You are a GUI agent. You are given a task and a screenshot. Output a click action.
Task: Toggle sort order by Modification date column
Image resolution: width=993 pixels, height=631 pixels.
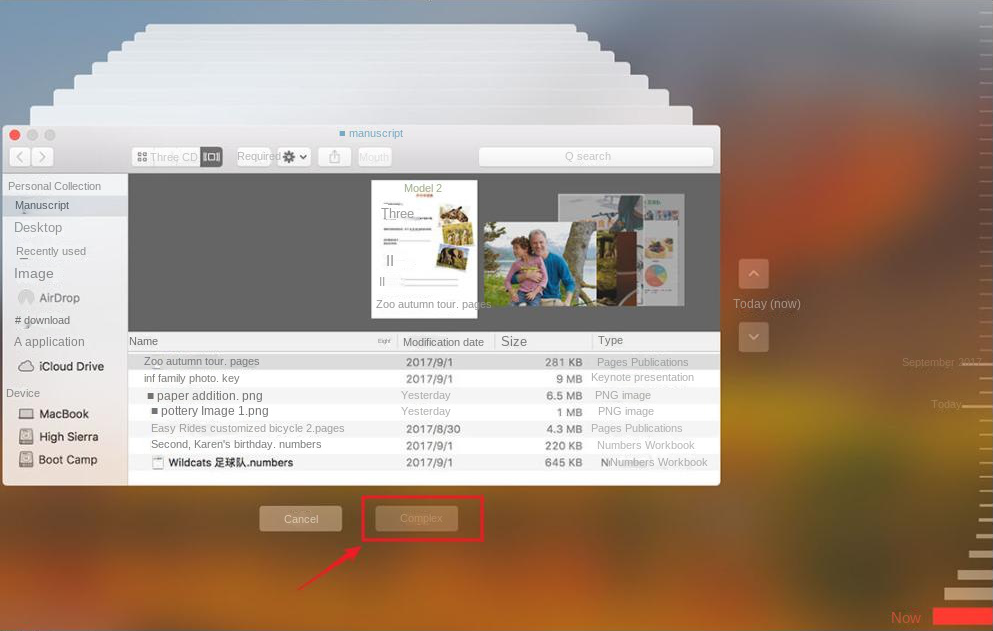443,341
